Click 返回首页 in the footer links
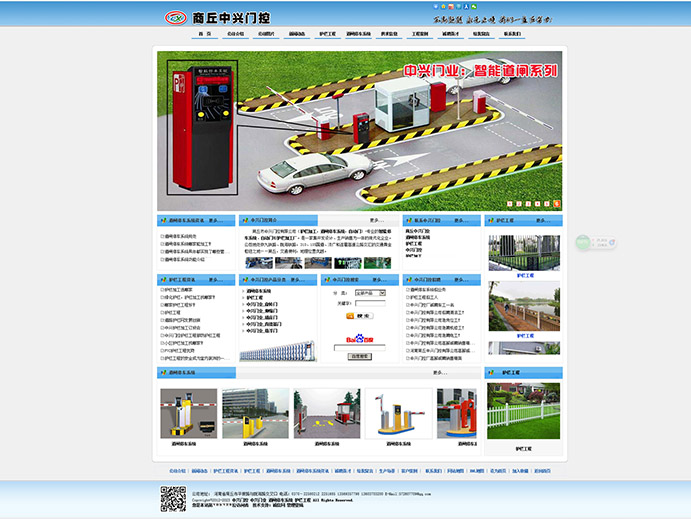691x519 pixels. (542, 471)
